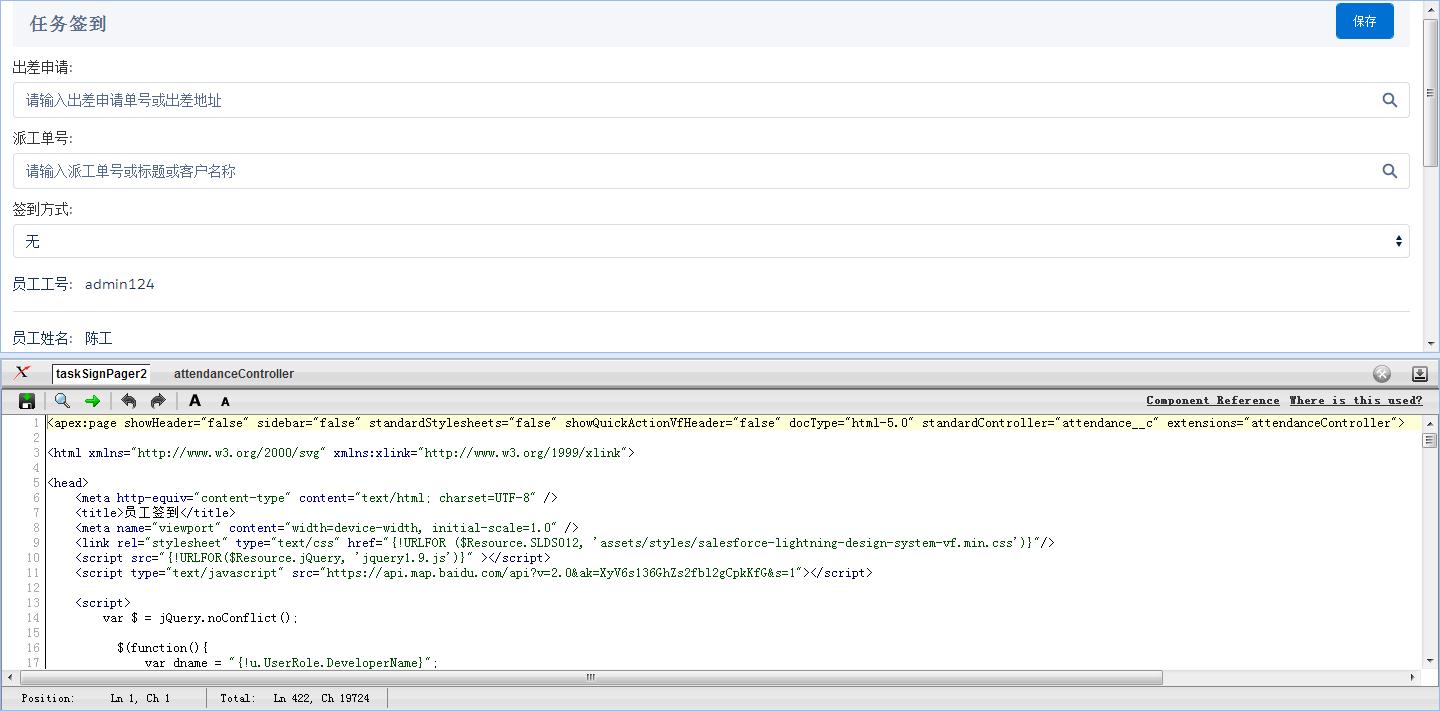Open search with the magnifier toolbar icon
The image size is (1440, 711).
tap(62, 401)
